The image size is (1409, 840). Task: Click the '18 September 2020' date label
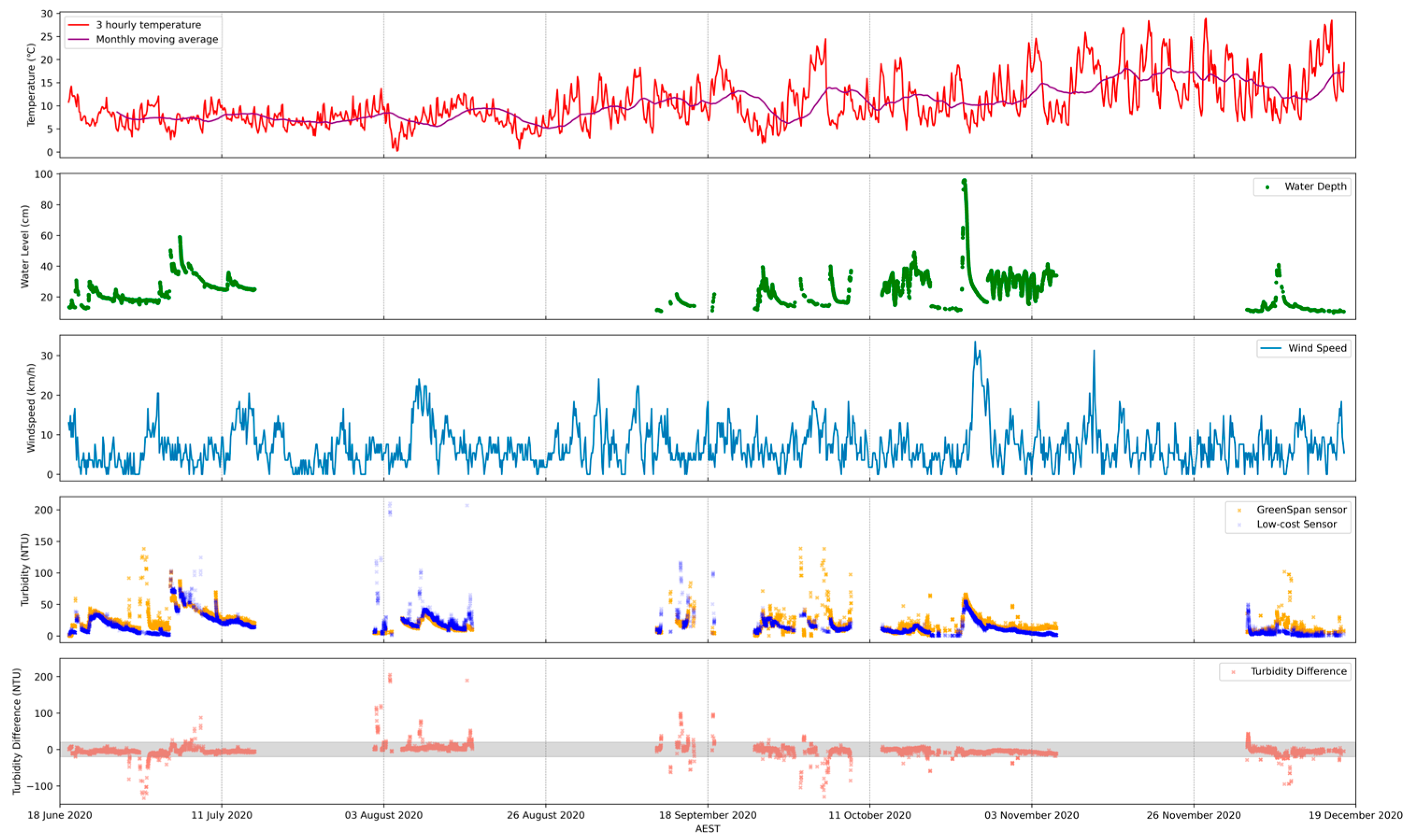click(x=707, y=815)
